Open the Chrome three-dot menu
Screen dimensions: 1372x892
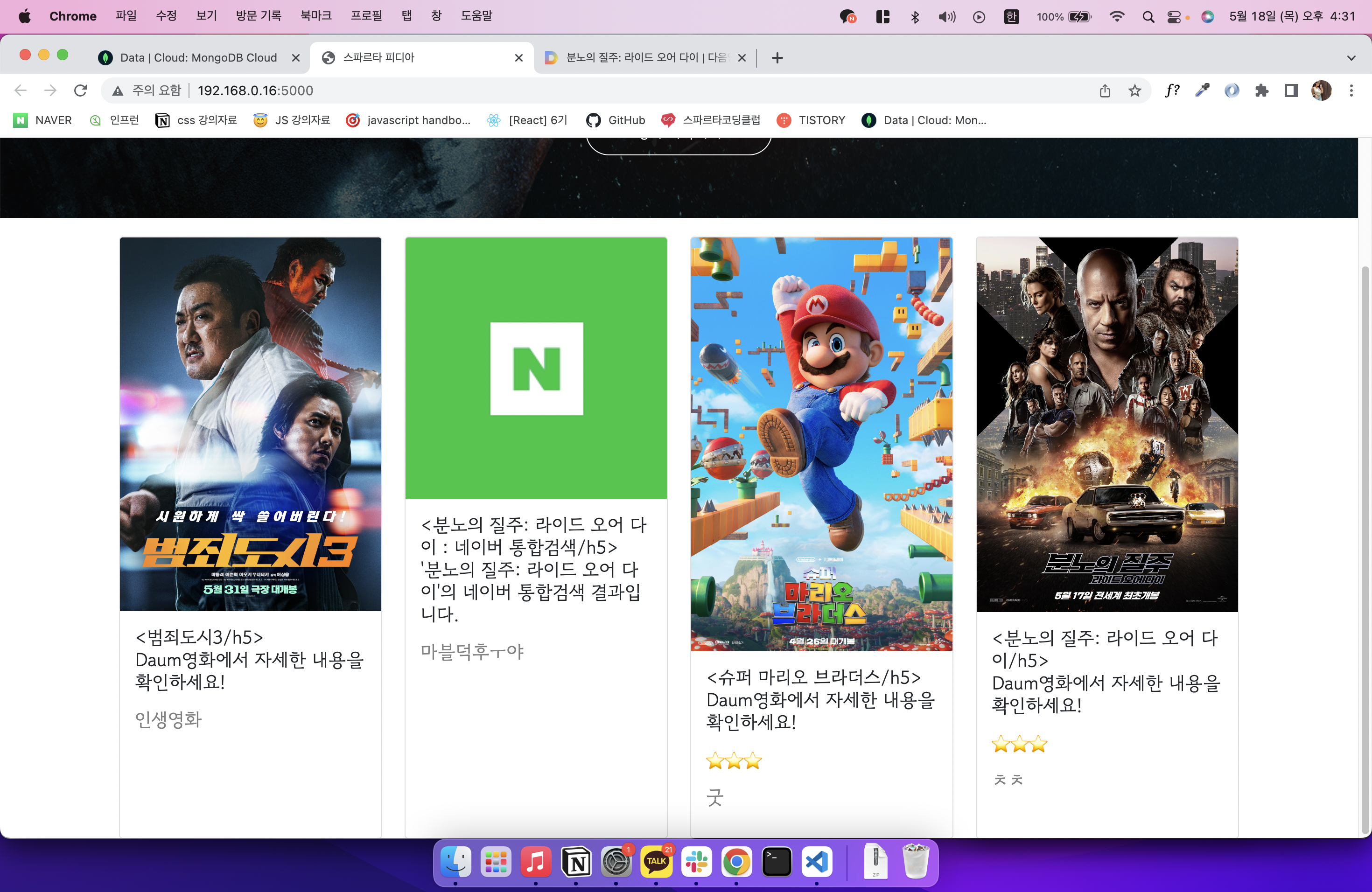pyautogui.click(x=1351, y=91)
